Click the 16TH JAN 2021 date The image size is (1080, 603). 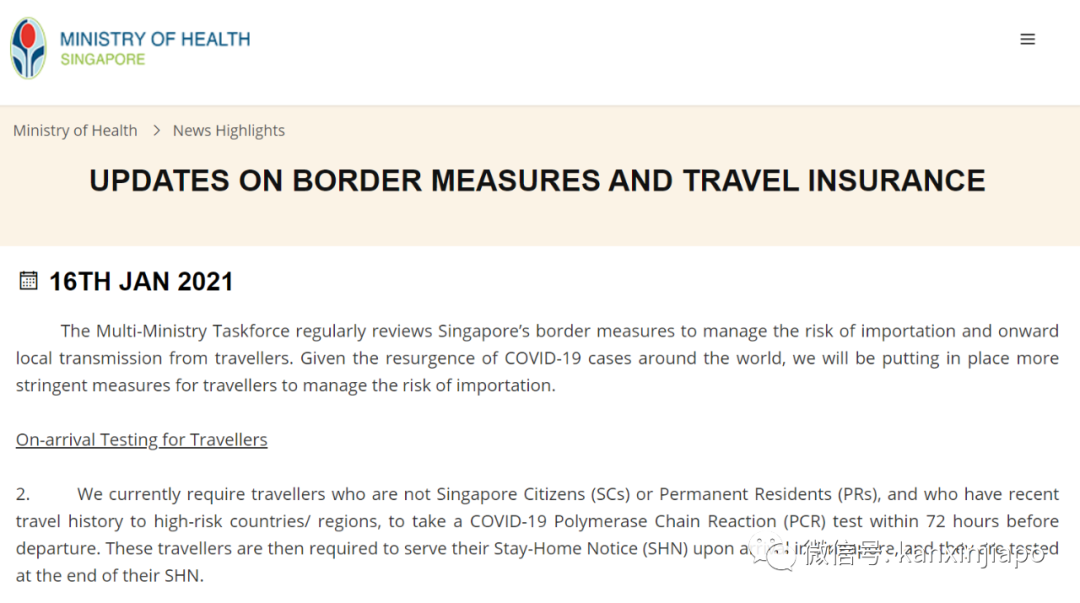(141, 282)
